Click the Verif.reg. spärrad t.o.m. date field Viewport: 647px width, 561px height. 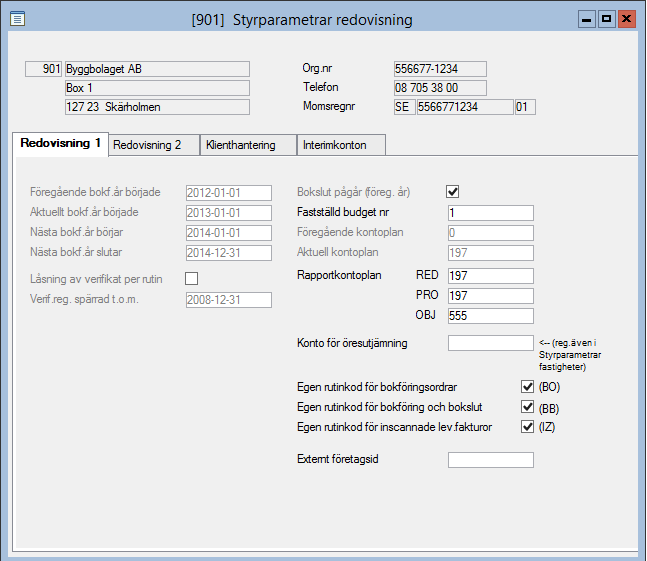coord(229,300)
